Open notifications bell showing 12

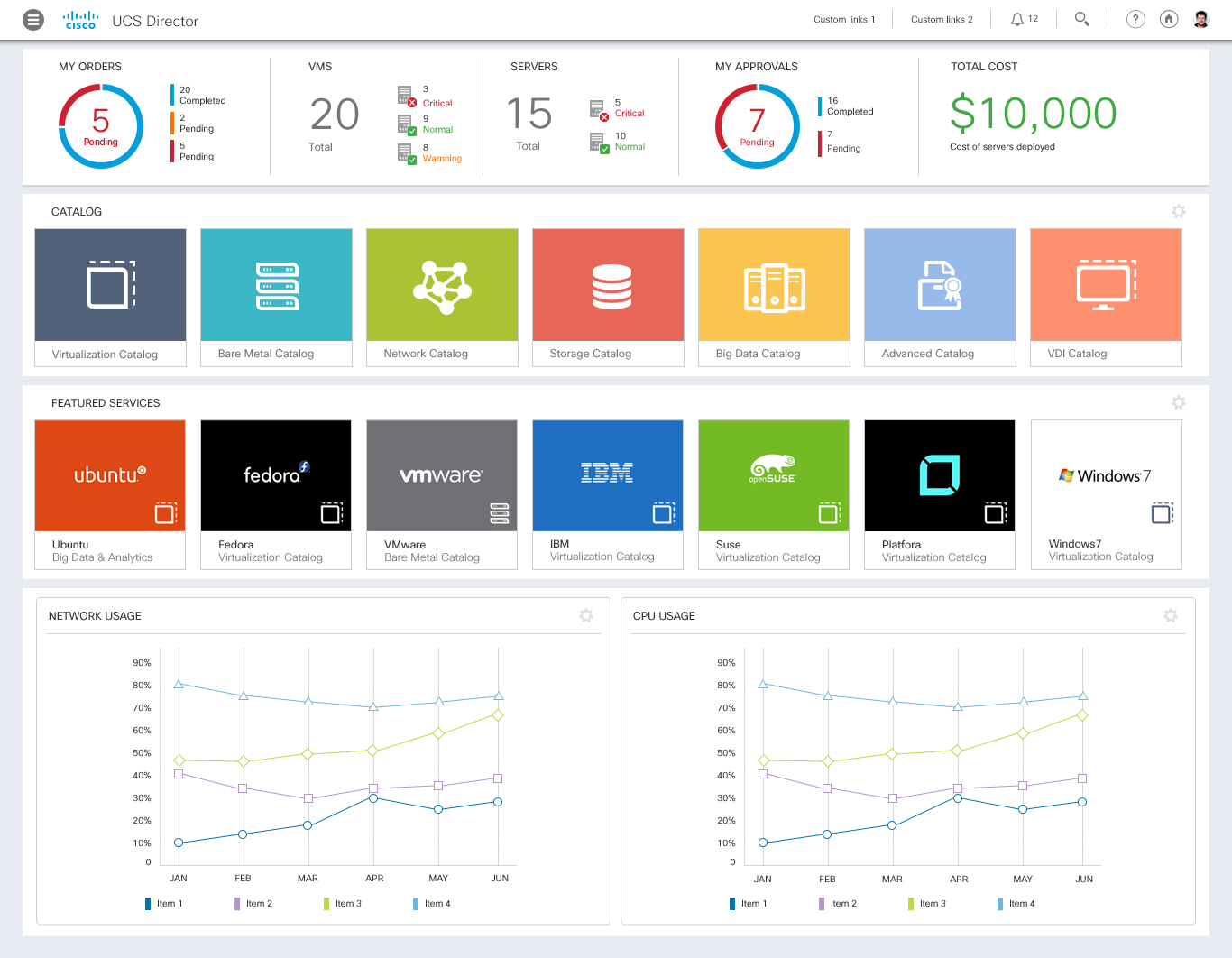tap(1024, 19)
